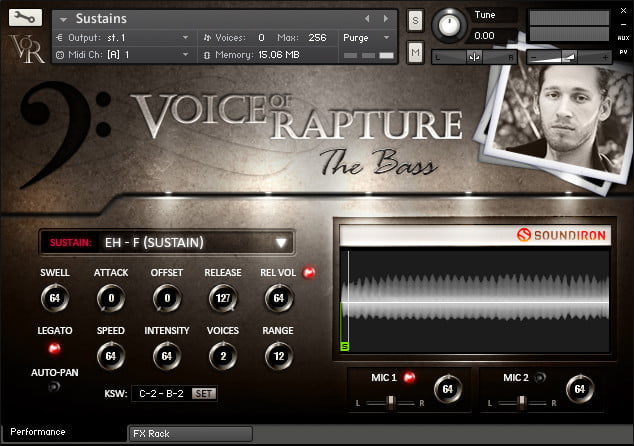Enable the MIC 2 button
The height and width of the screenshot is (446, 634).
tap(540, 377)
